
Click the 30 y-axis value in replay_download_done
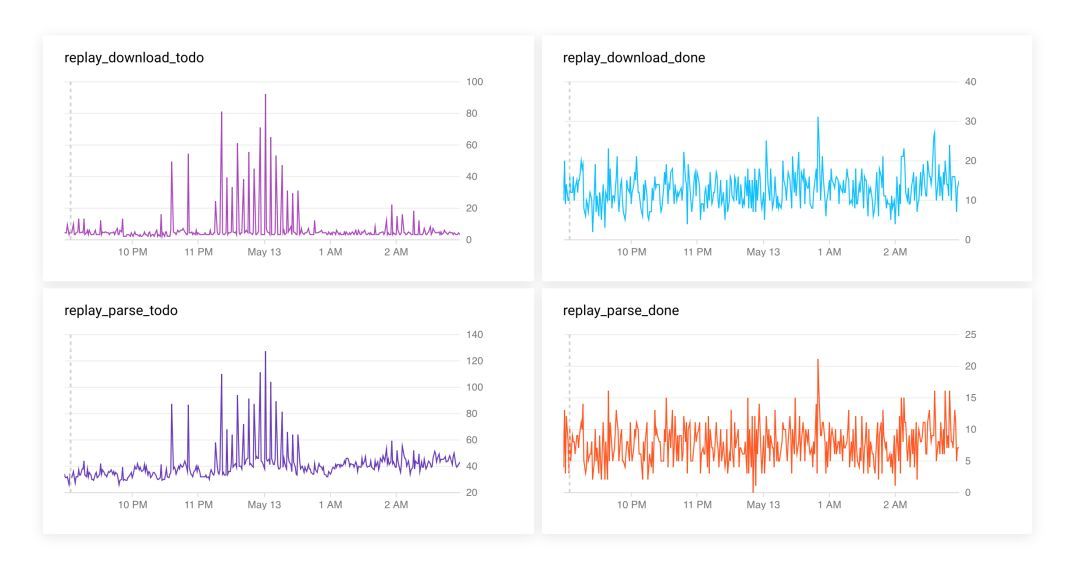pyautogui.click(x=970, y=121)
